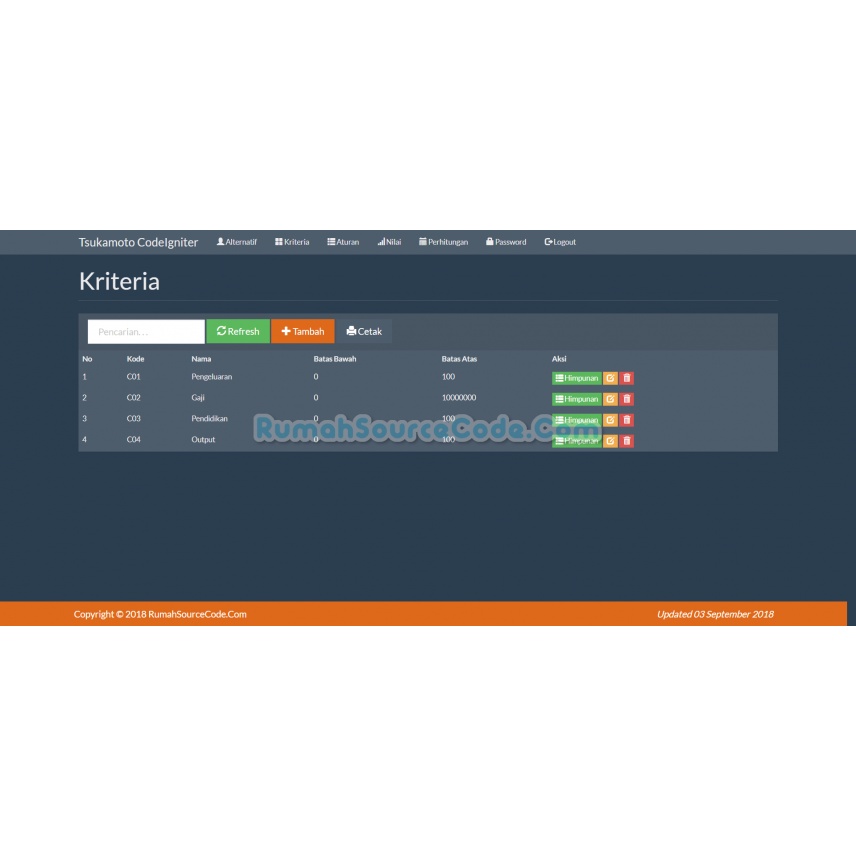Delete the Output criterion via trash icon

pos(627,441)
